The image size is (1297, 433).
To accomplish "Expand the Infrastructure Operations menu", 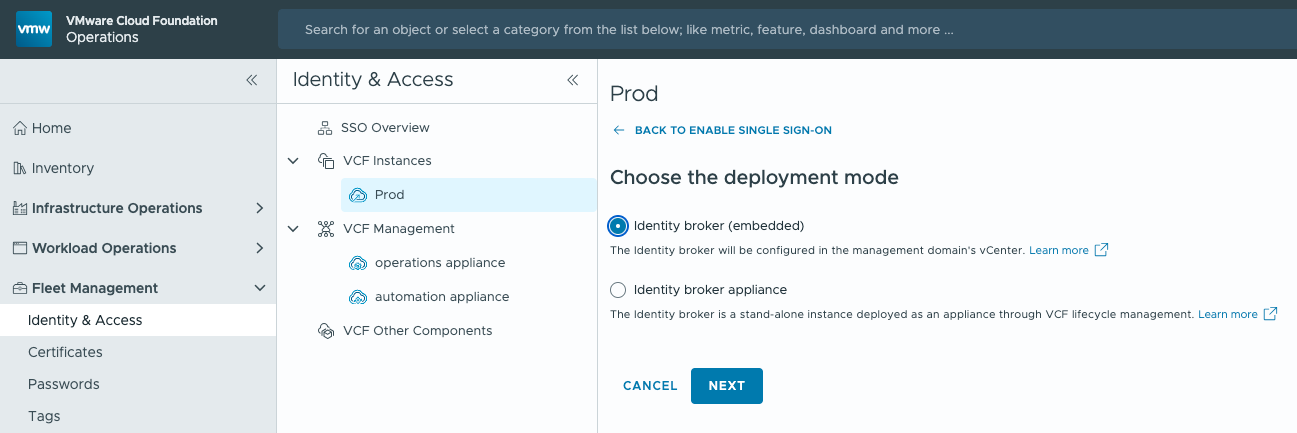I will pyautogui.click(x=259, y=208).
